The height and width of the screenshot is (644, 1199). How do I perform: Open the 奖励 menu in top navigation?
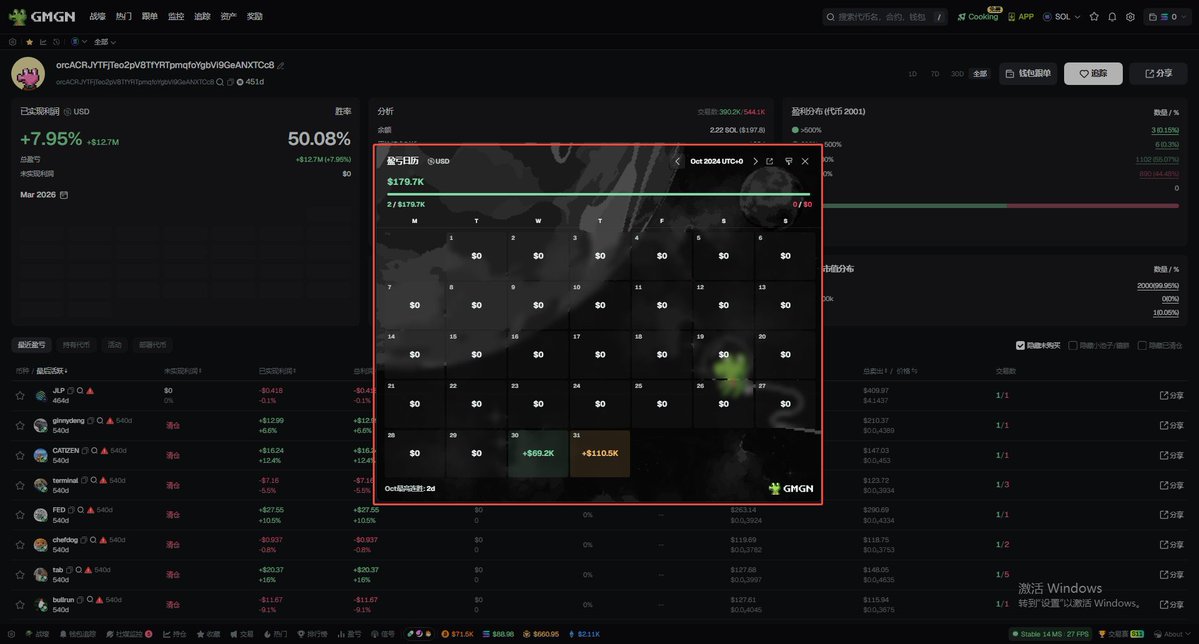click(x=255, y=16)
